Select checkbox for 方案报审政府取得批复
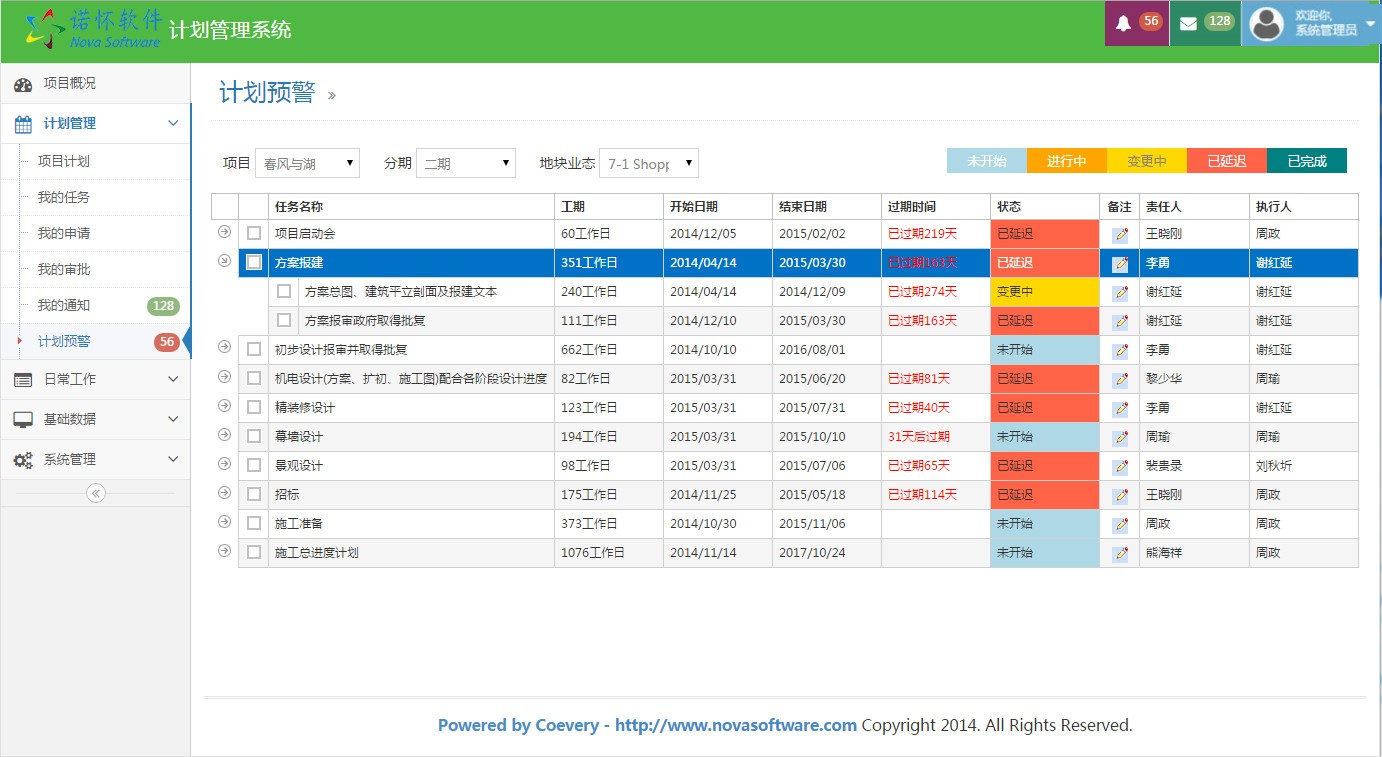 click(284, 320)
